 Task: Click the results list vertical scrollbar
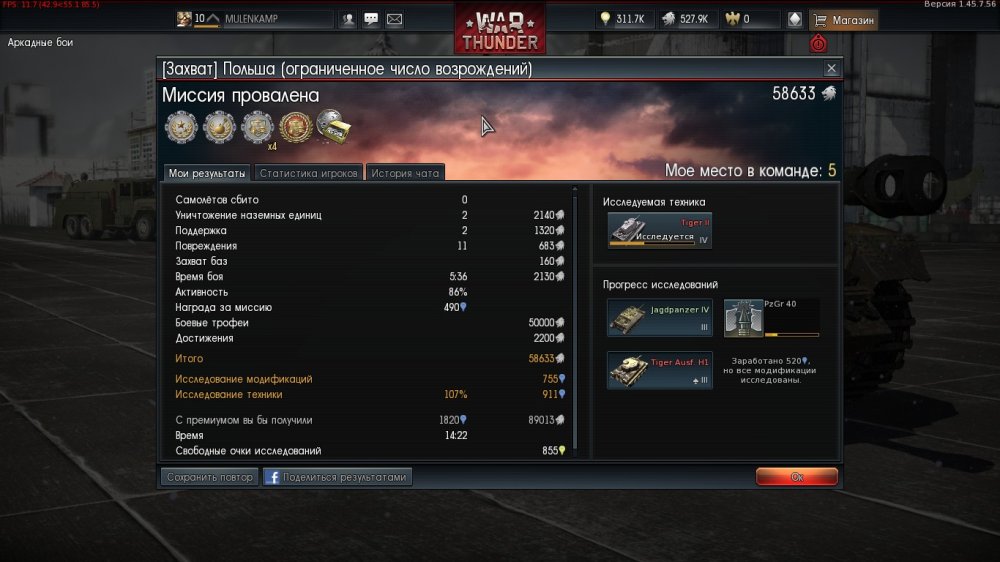575,319
